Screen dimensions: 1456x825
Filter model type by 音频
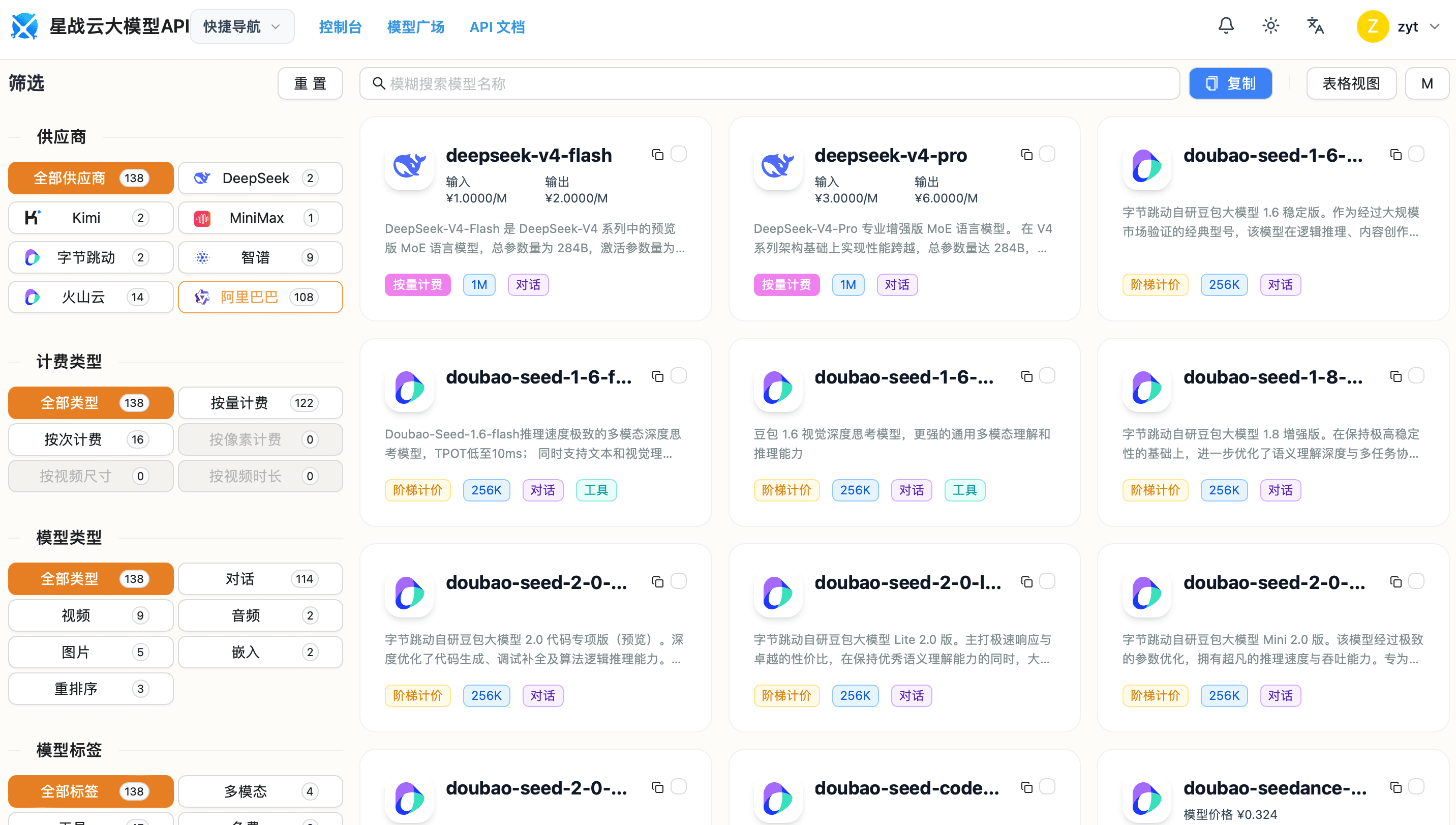[x=260, y=615]
